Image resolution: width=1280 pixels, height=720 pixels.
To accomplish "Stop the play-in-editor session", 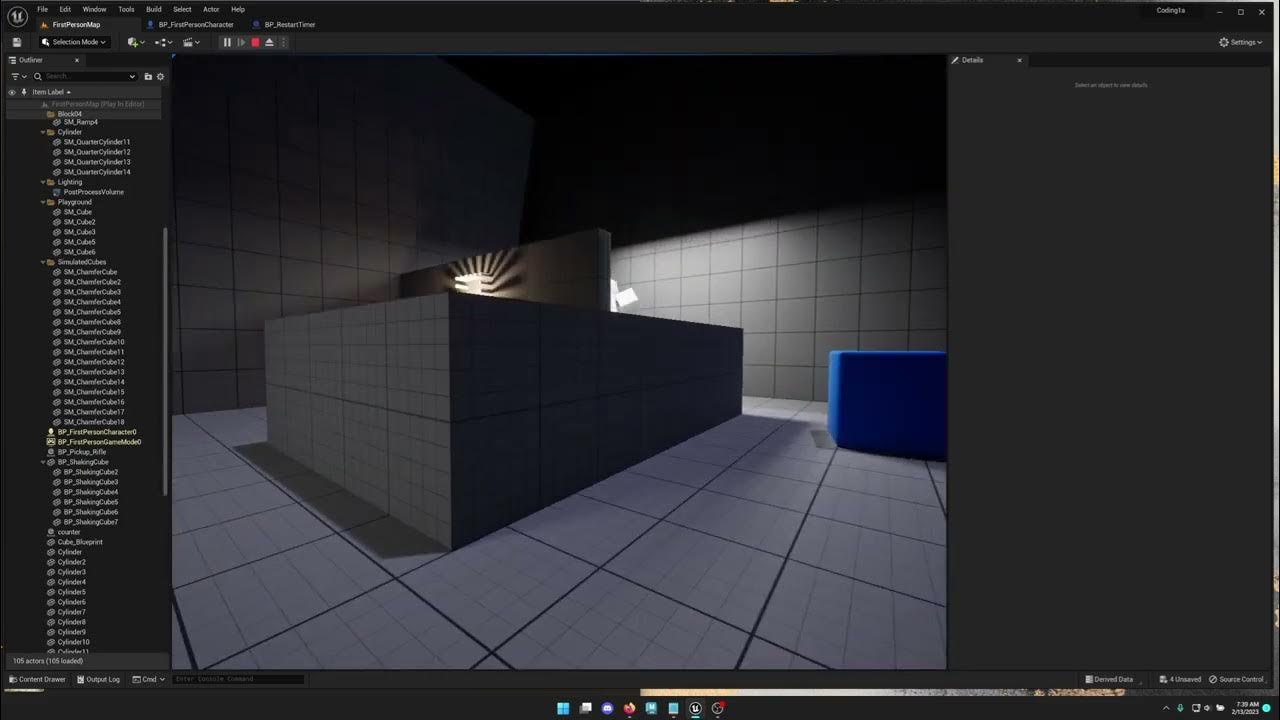I will pyautogui.click(x=255, y=42).
